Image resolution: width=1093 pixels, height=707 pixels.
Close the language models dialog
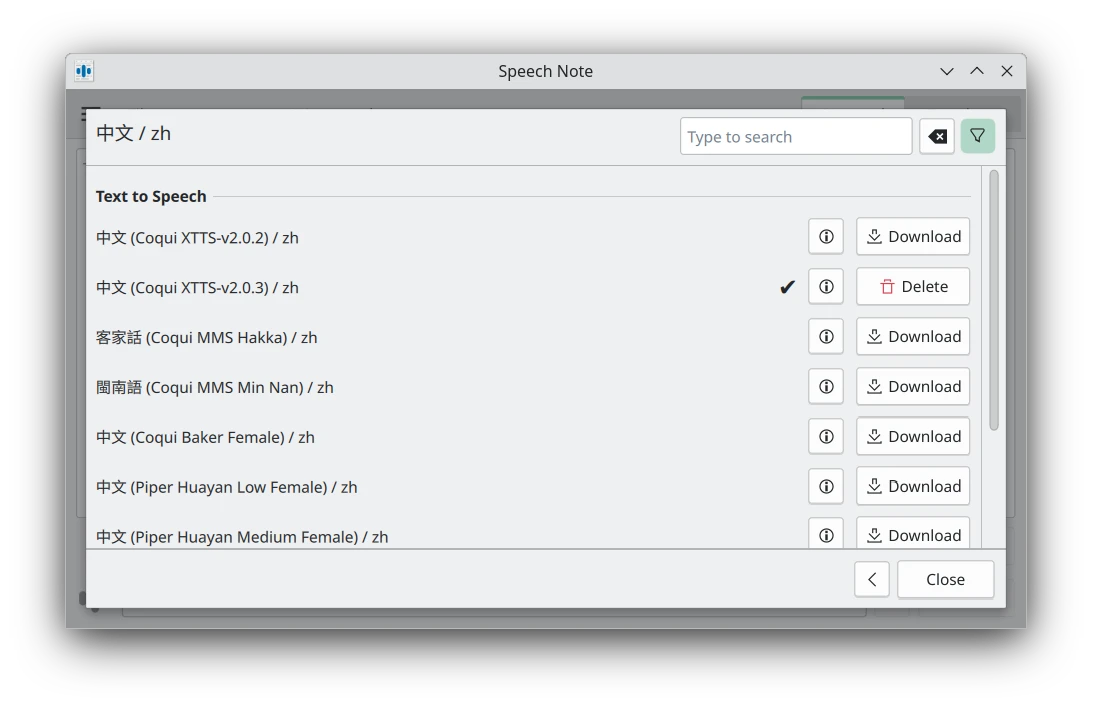945,580
